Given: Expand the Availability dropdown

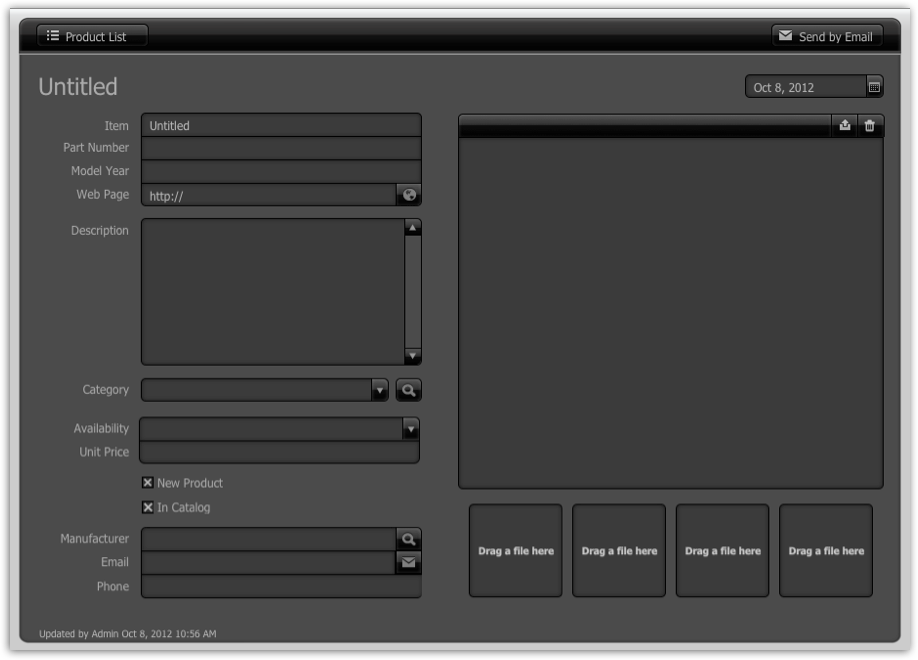Looking at the screenshot, I should [x=412, y=427].
